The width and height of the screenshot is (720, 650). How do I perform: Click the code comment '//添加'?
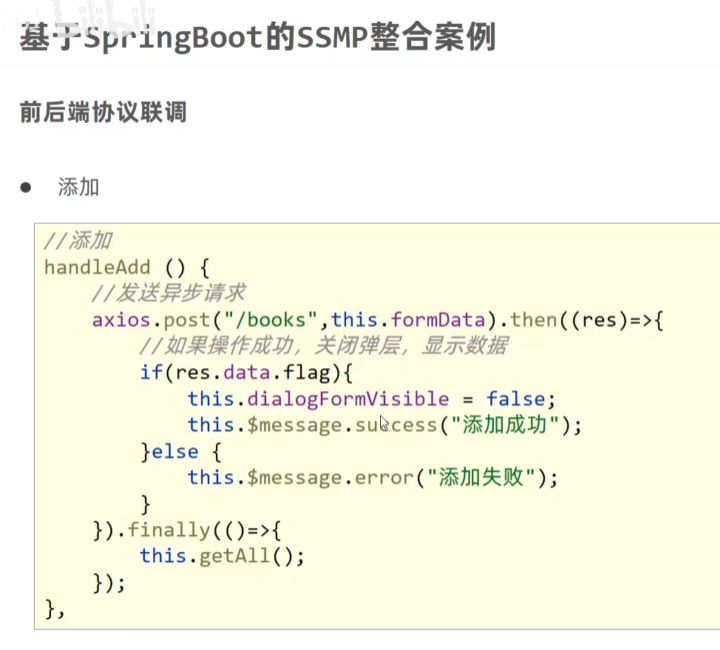[x=78, y=241]
